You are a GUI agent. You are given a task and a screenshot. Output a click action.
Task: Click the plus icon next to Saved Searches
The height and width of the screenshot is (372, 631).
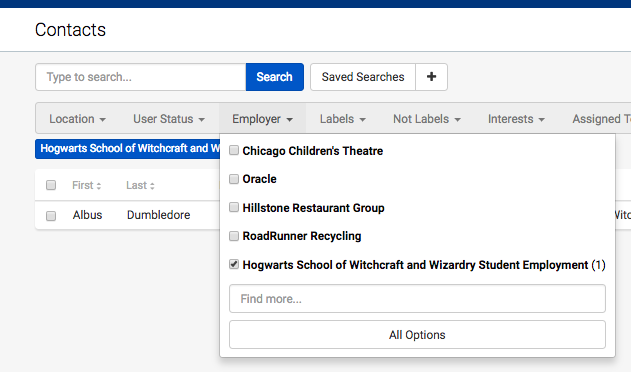(x=431, y=77)
